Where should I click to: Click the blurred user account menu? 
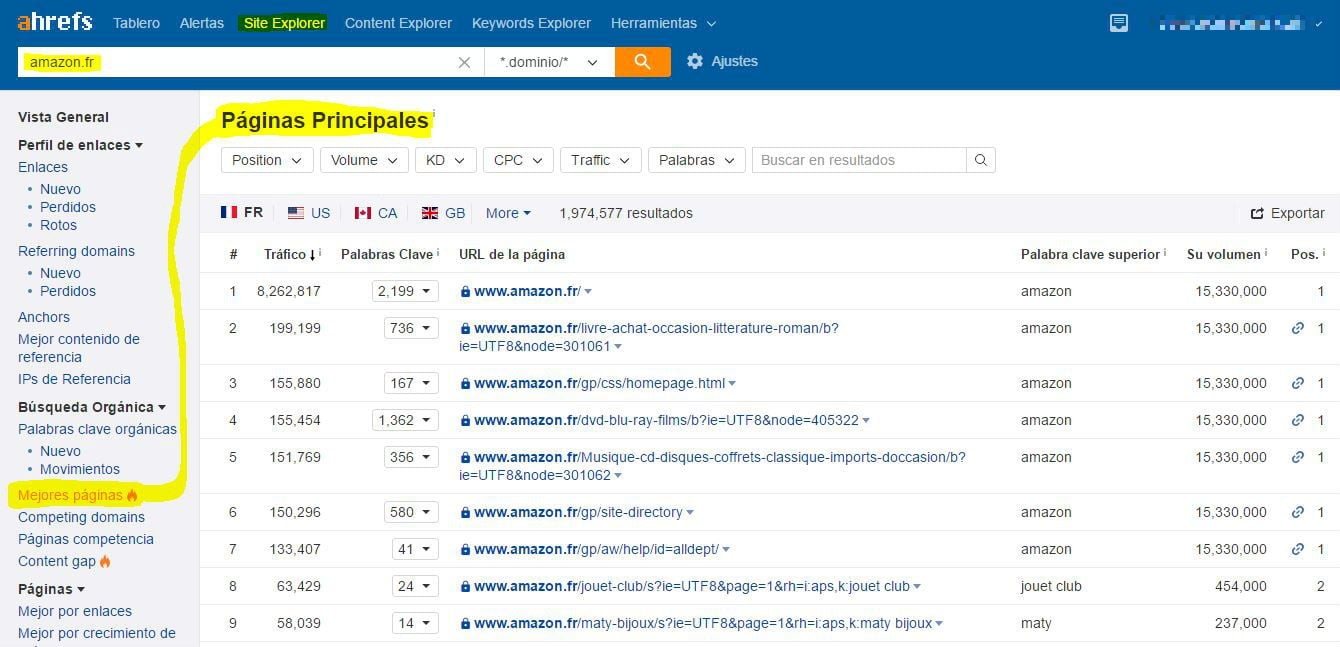[x=1240, y=23]
